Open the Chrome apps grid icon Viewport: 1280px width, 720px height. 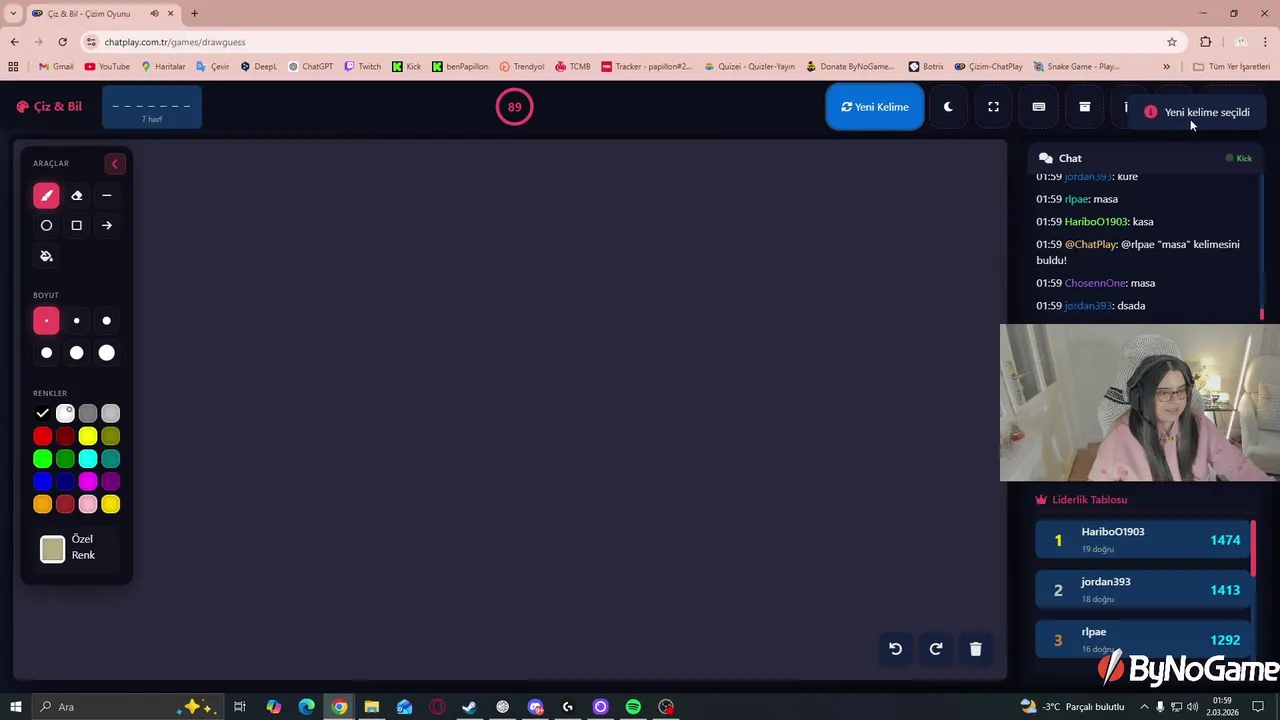13,67
